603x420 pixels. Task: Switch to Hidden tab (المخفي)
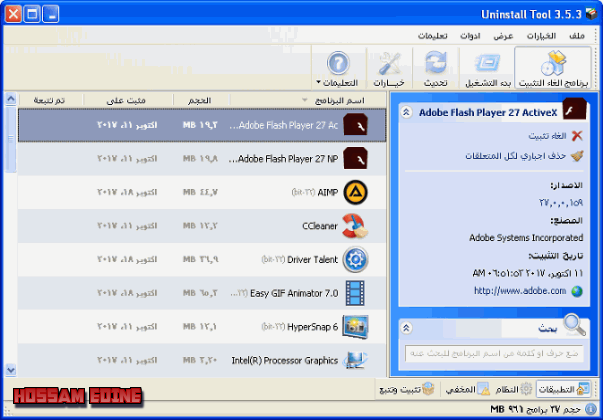pos(467,390)
